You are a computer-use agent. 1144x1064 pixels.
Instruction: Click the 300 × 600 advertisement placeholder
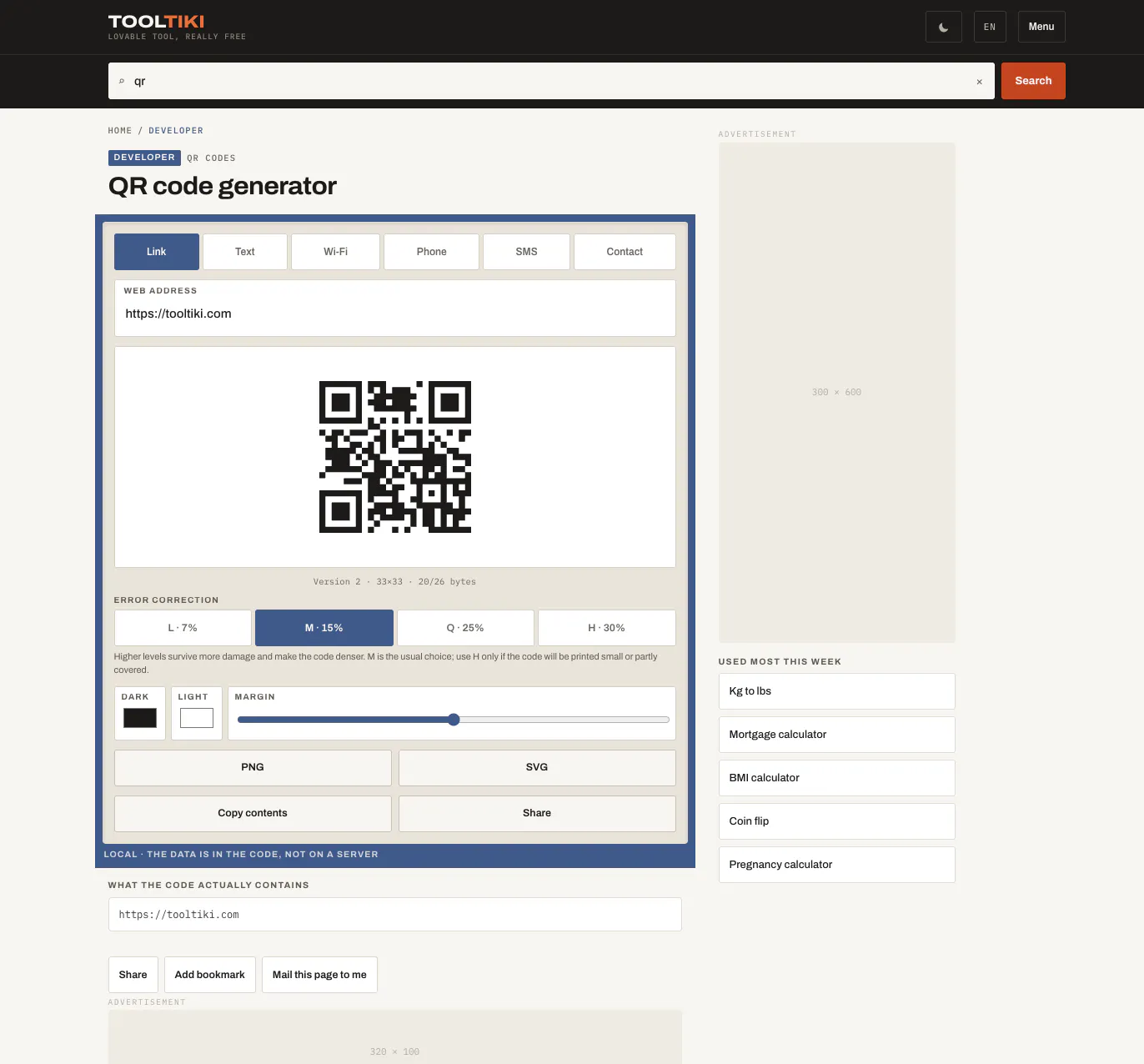836,393
